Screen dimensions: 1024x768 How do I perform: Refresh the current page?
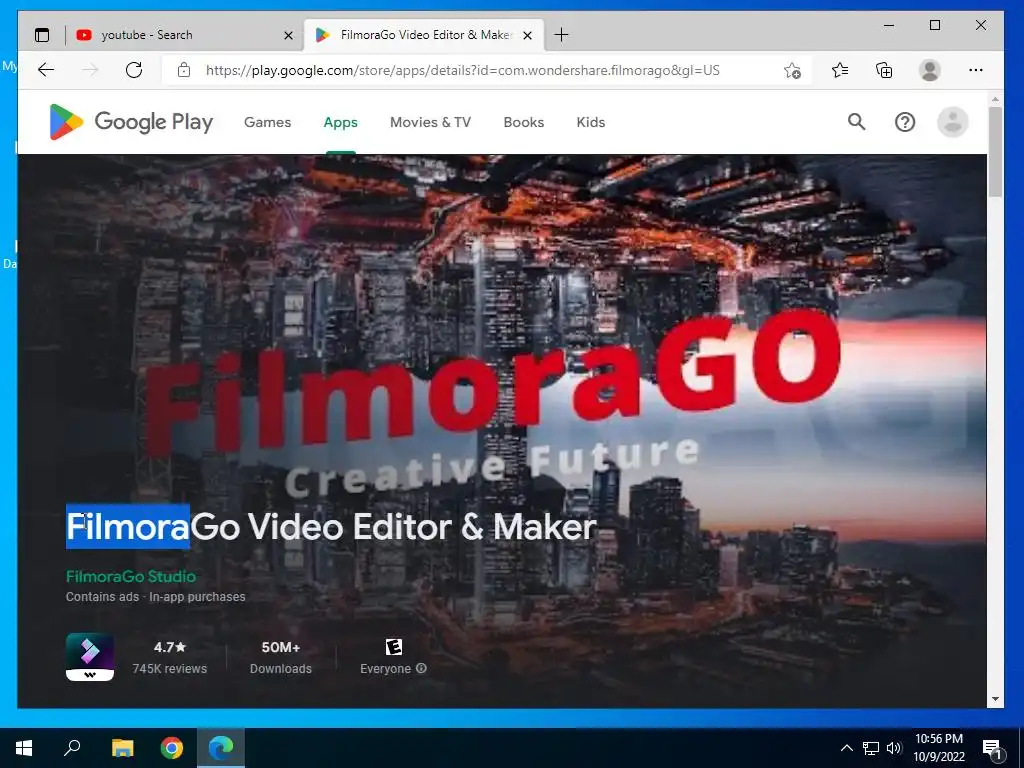coord(134,70)
